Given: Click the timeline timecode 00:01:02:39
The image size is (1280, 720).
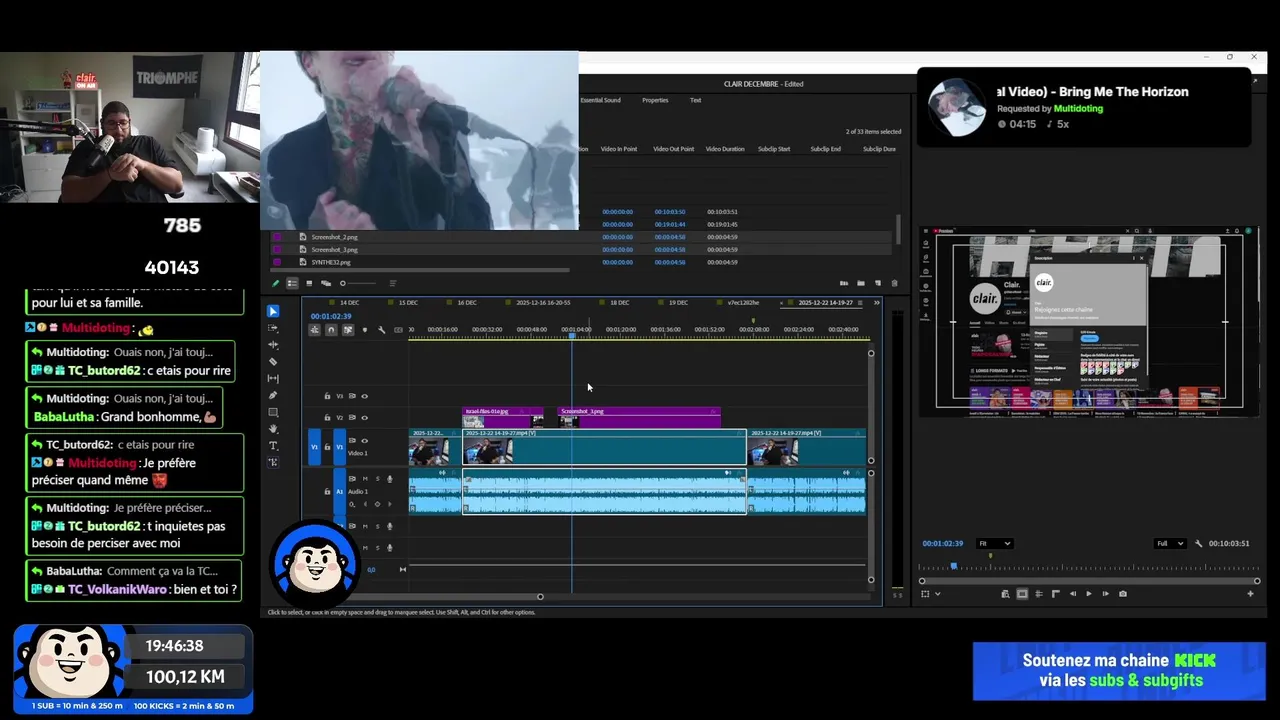Looking at the screenshot, I should (x=331, y=316).
